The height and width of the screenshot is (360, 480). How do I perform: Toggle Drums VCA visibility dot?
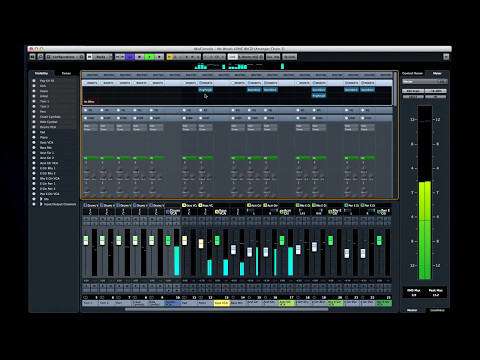[34, 127]
